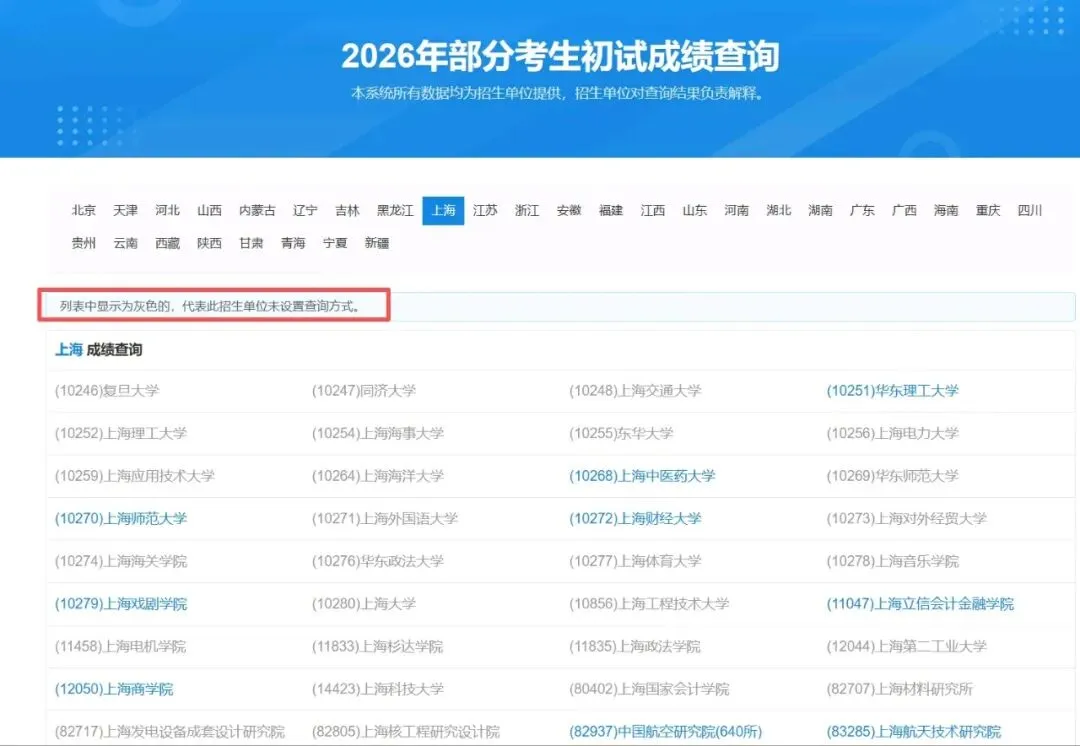Select the 海南 tab

coord(946,210)
